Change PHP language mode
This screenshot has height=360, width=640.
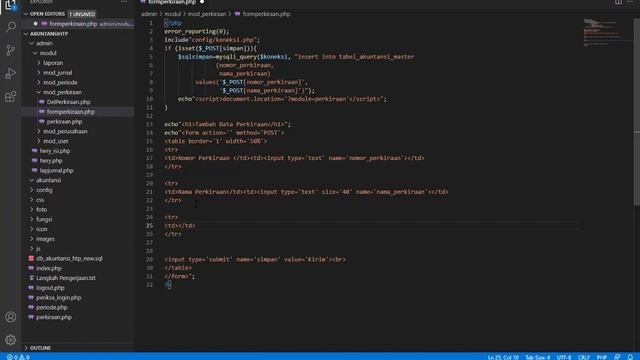pyautogui.click(x=602, y=357)
